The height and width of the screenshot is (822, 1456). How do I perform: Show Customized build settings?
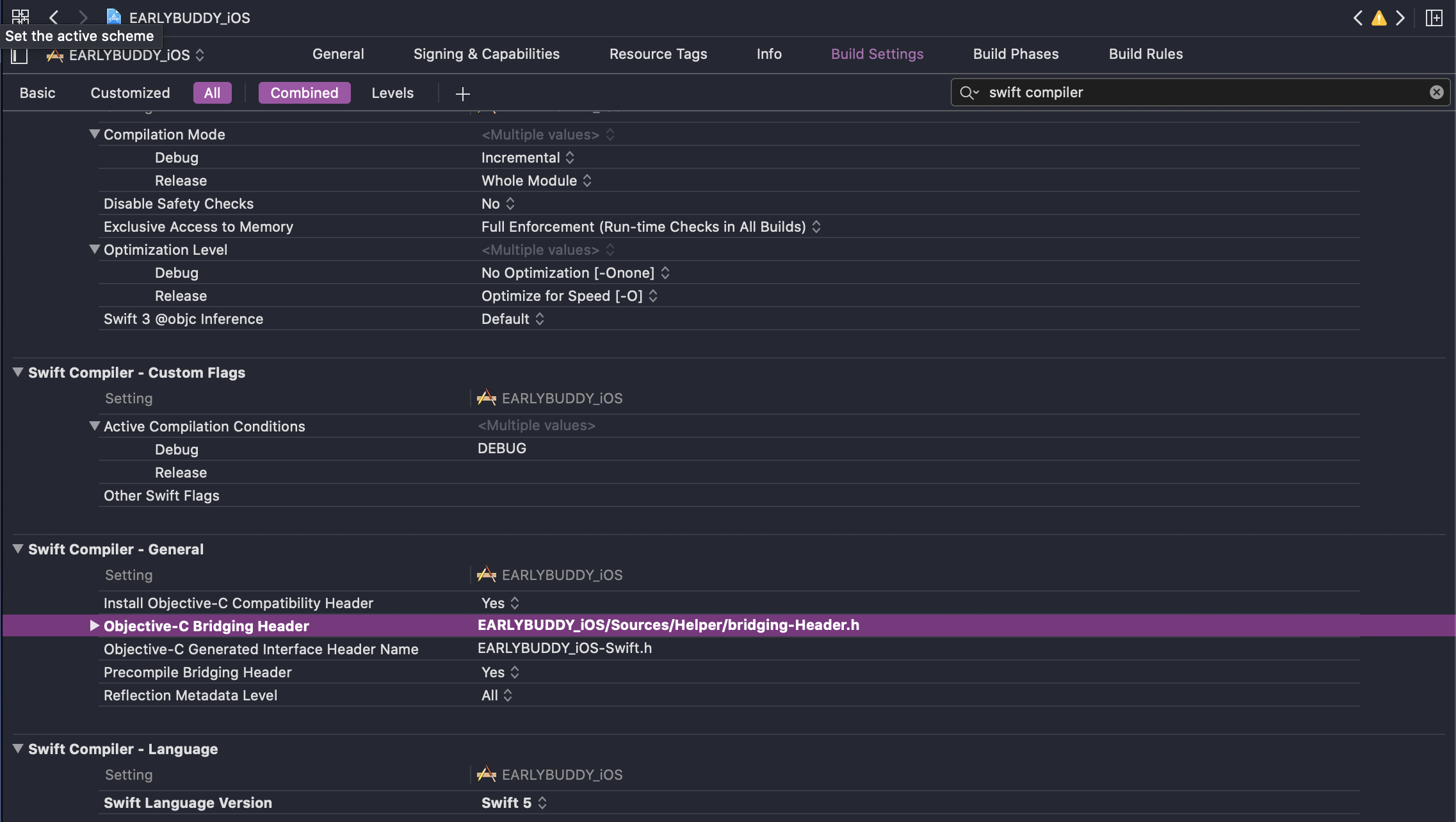(130, 93)
